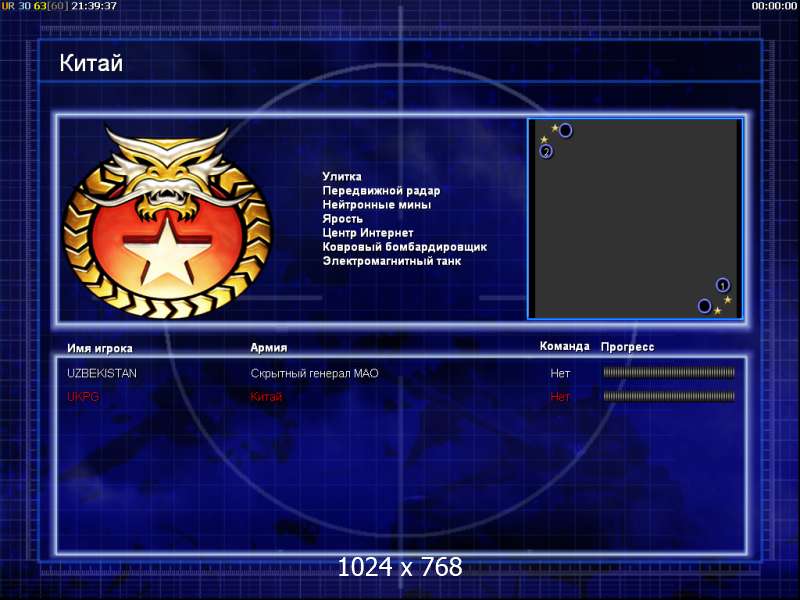Screen dimensions: 800x600
Task: Select Передвижной радар in the feature list
Action: (381, 191)
